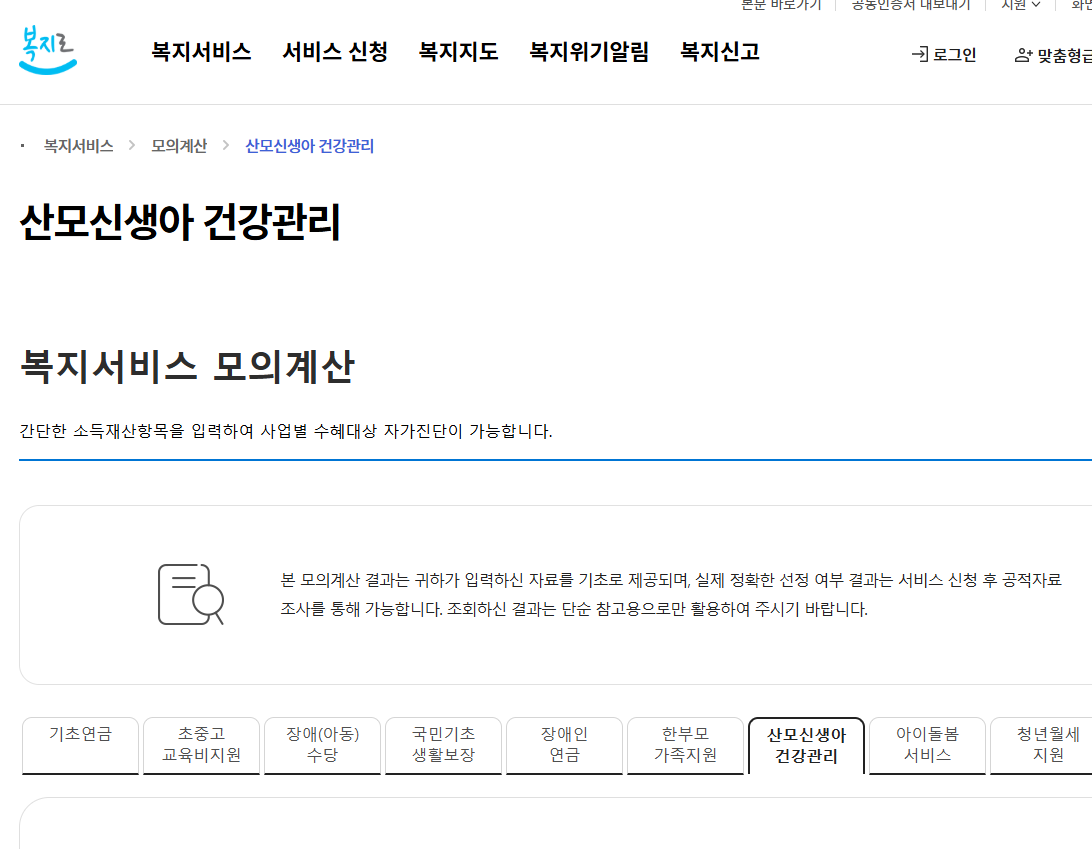Select the 한부모 가족지원 tab
Viewport: 1092px width, 849px height.
pos(685,745)
